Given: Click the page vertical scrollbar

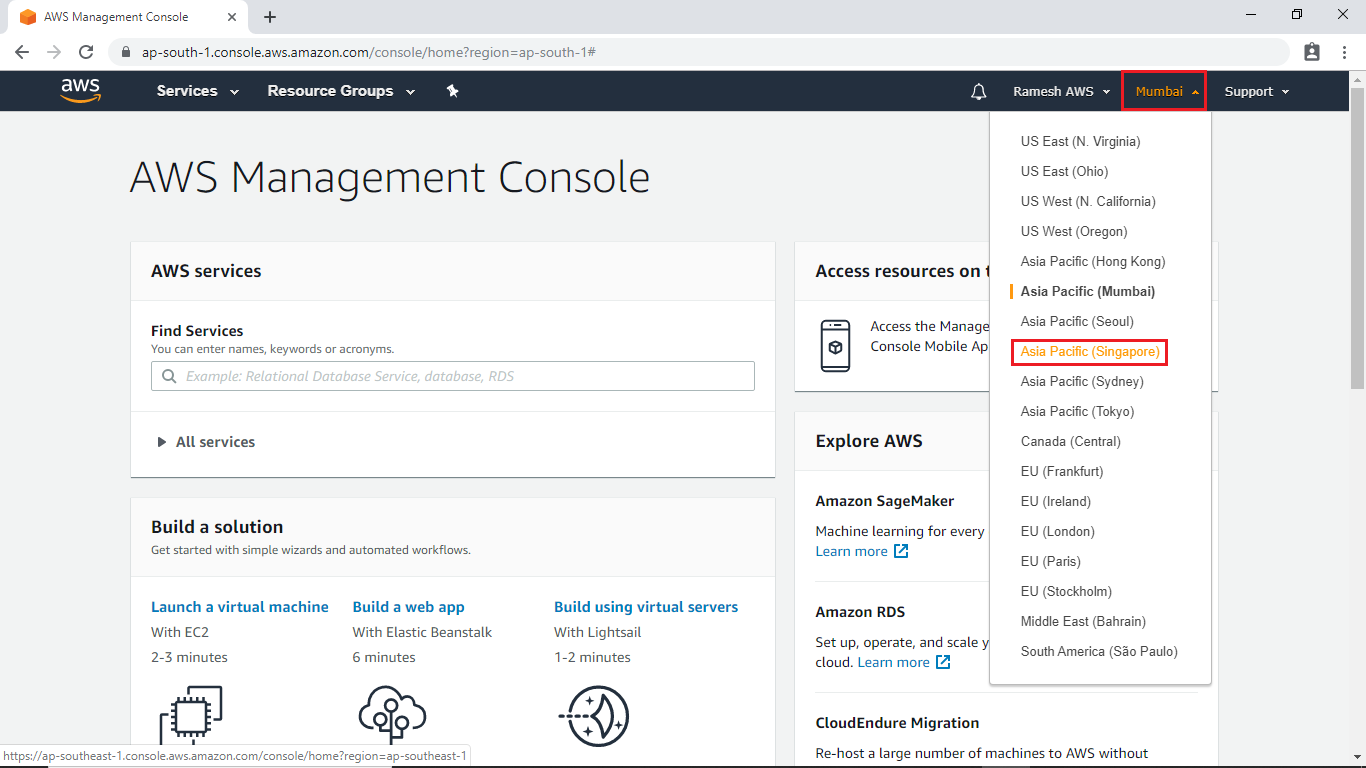Looking at the screenshot, I should 1357,237.
